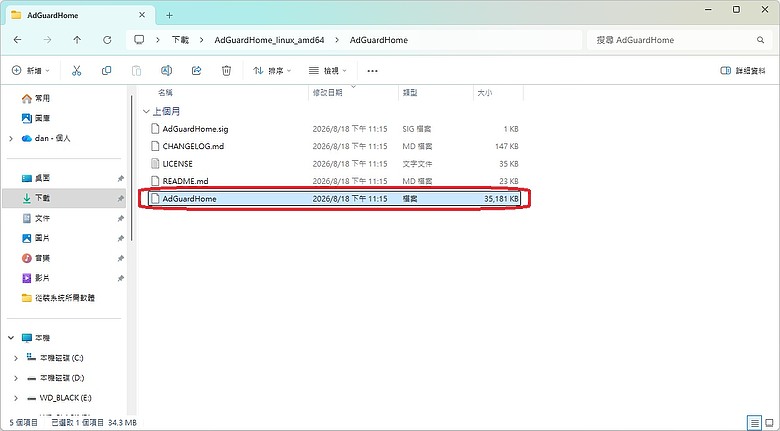The image size is (780, 431).
Task: Click the Share icon in toolbar
Action: click(196, 71)
